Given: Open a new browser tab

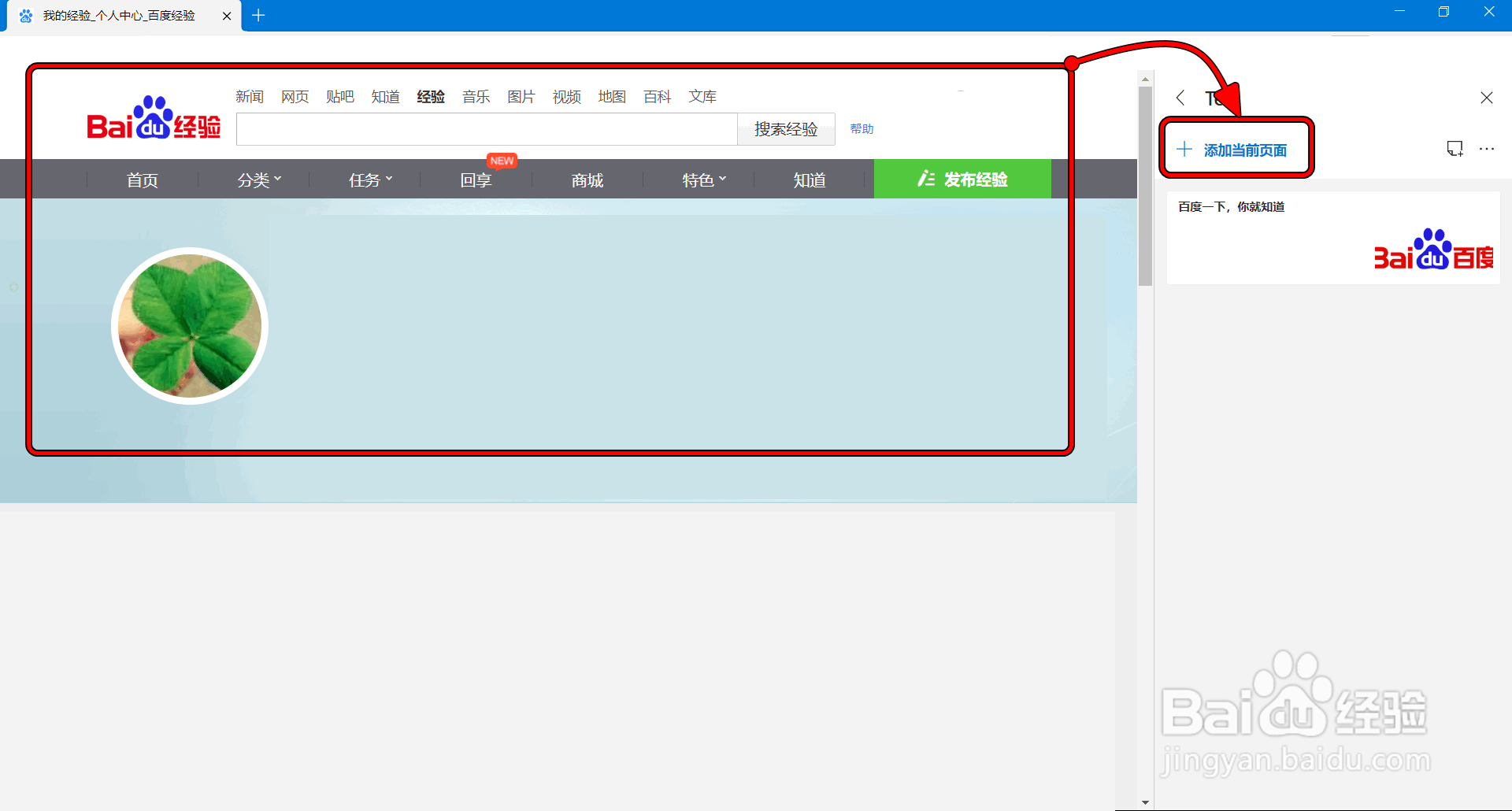Looking at the screenshot, I should [258, 15].
